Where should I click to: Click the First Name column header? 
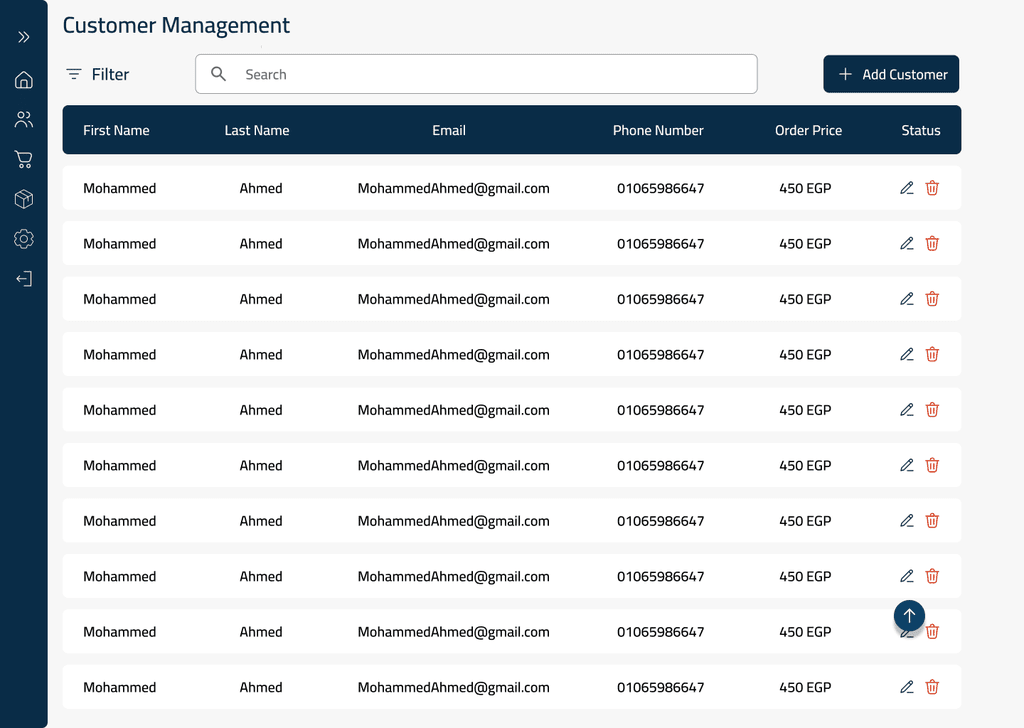pyautogui.click(x=116, y=130)
